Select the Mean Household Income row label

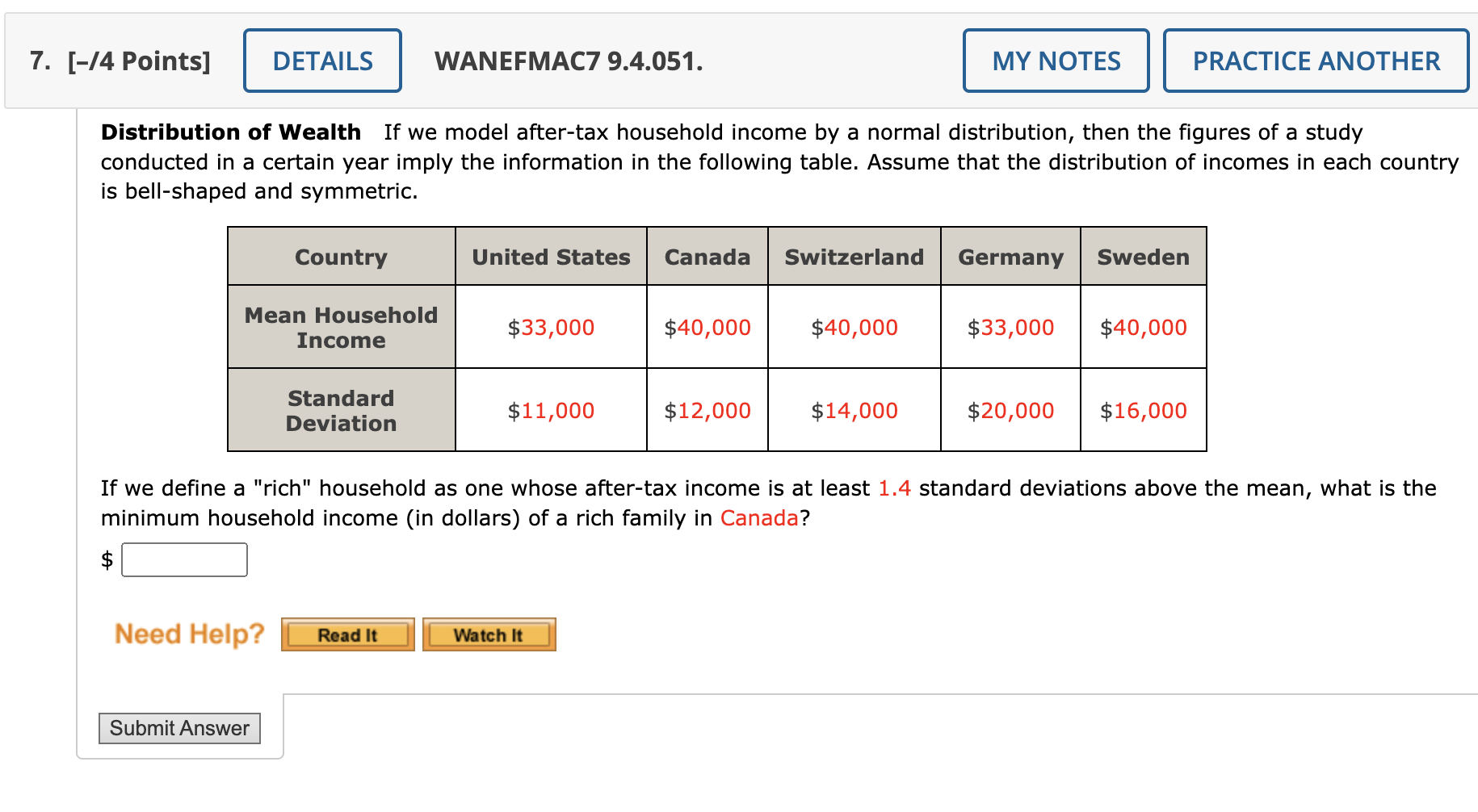point(340,327)
